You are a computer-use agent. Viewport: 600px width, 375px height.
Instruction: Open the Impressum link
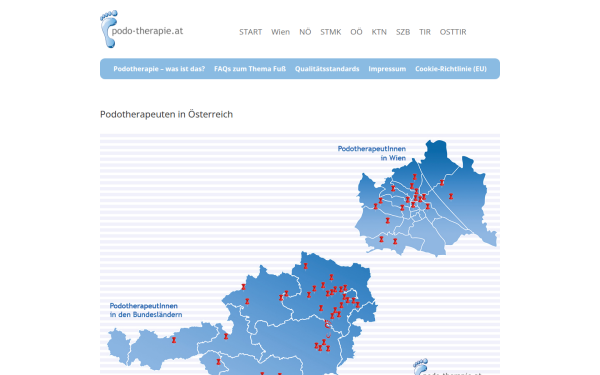pyautogui.click(x=387, y=69)
